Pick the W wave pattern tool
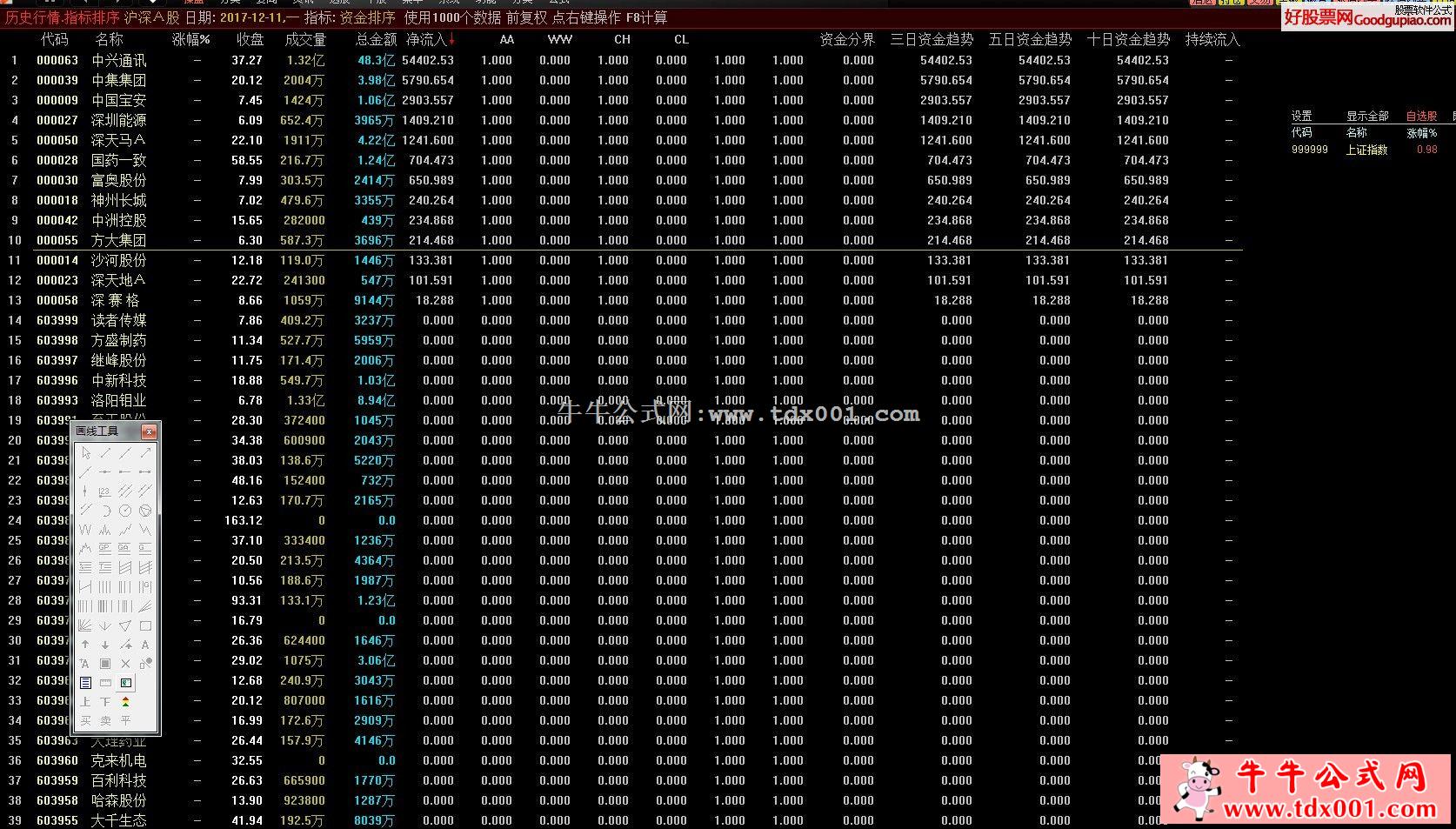The height and width of the screenshot is (829, 1456). [x=85, y=529]
